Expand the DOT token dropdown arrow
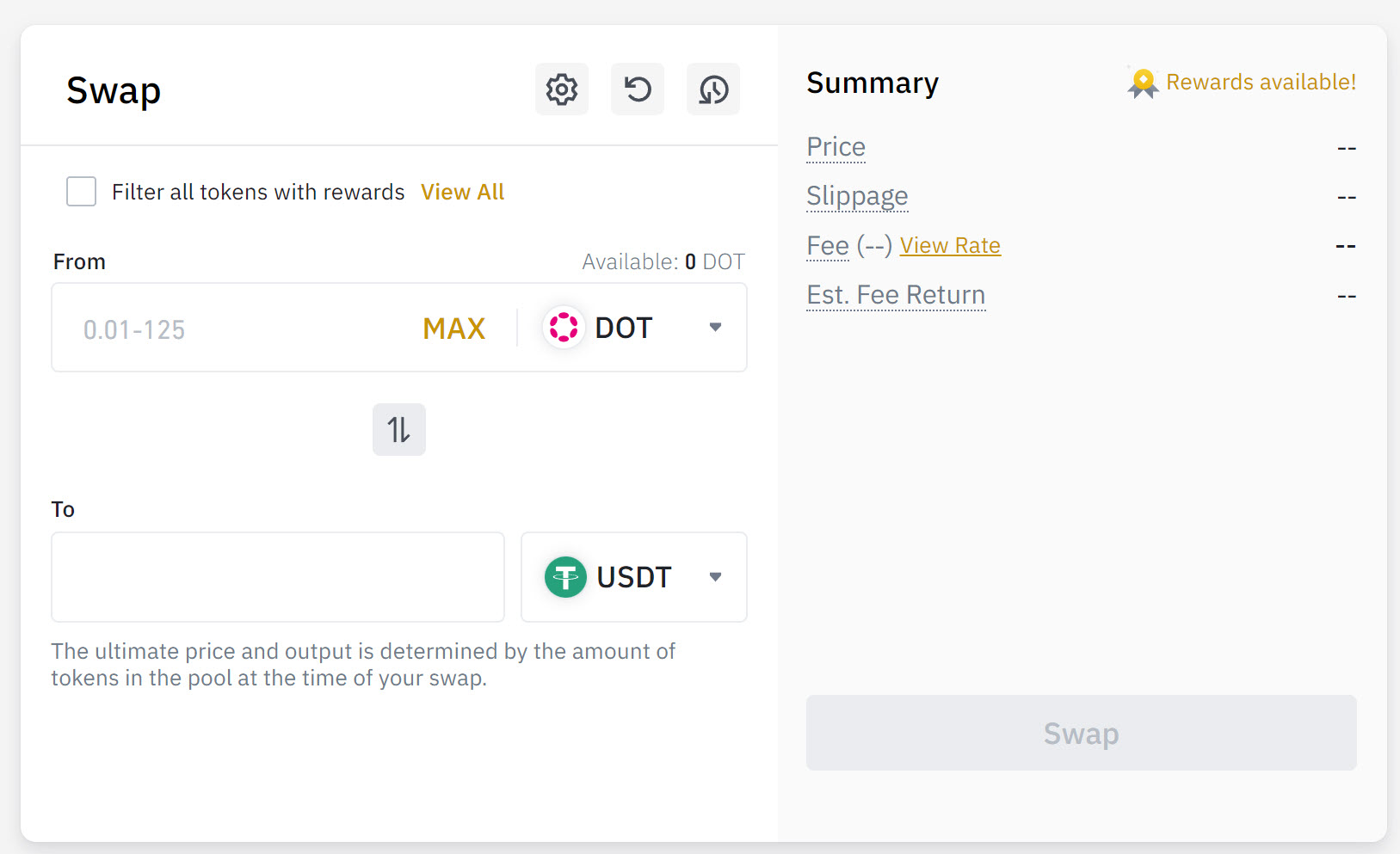This screenshot has width=1400, height=854. tap(715, 327)
